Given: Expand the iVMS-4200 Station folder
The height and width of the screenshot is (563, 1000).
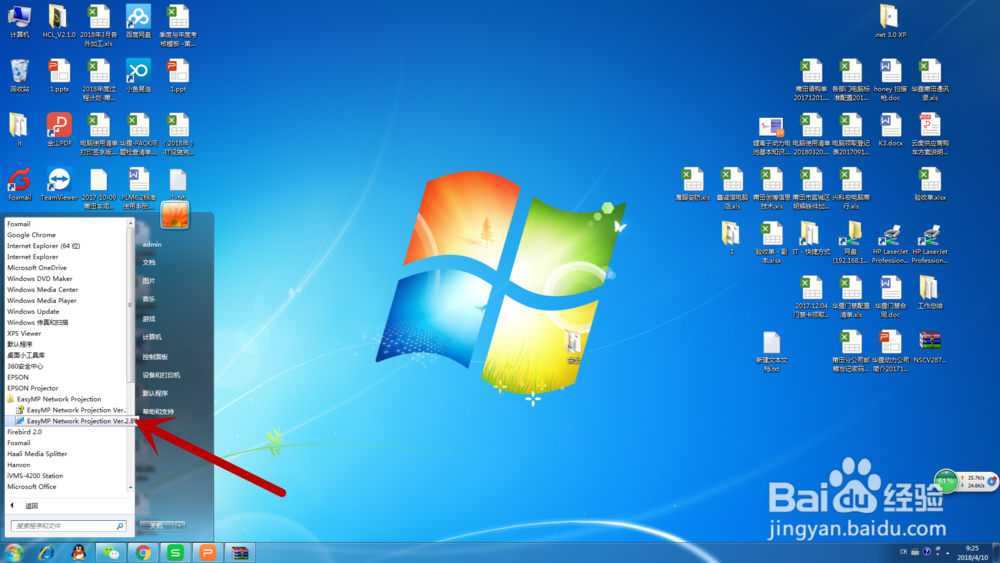Looking at the screenshot, I should click(34, 476).
